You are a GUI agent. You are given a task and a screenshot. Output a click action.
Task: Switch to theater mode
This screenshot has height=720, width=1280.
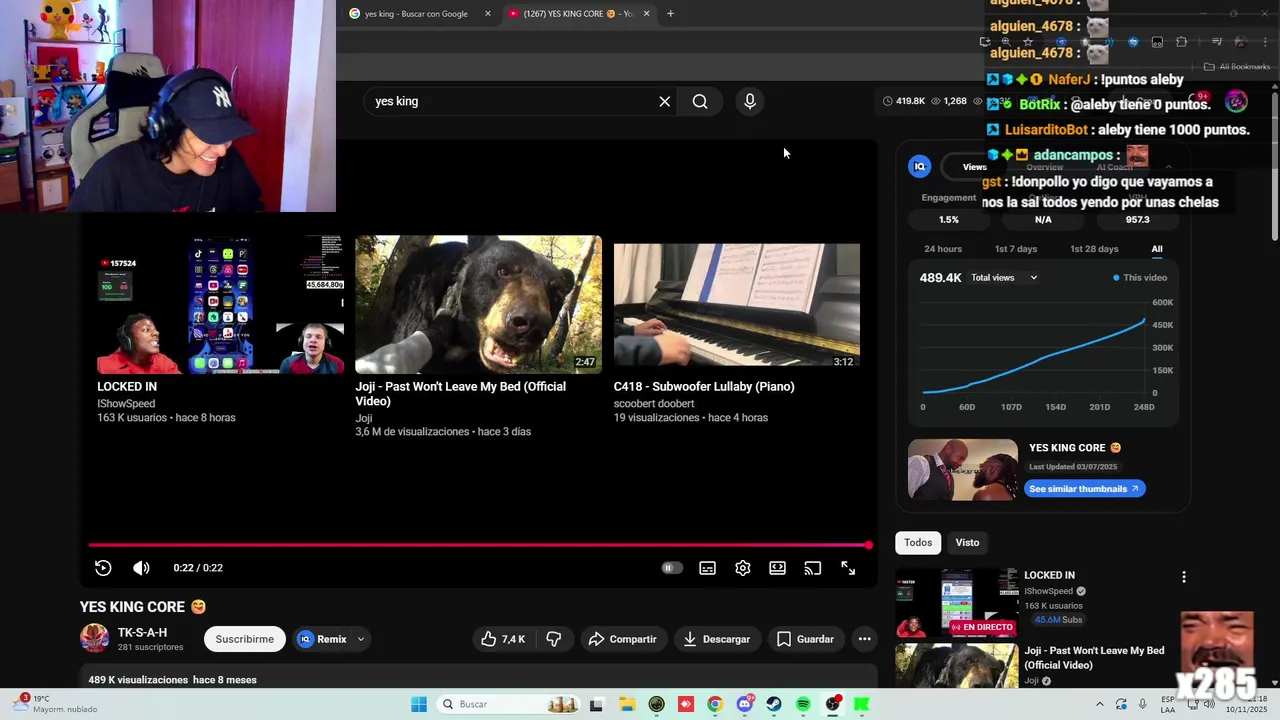[777, 568]
